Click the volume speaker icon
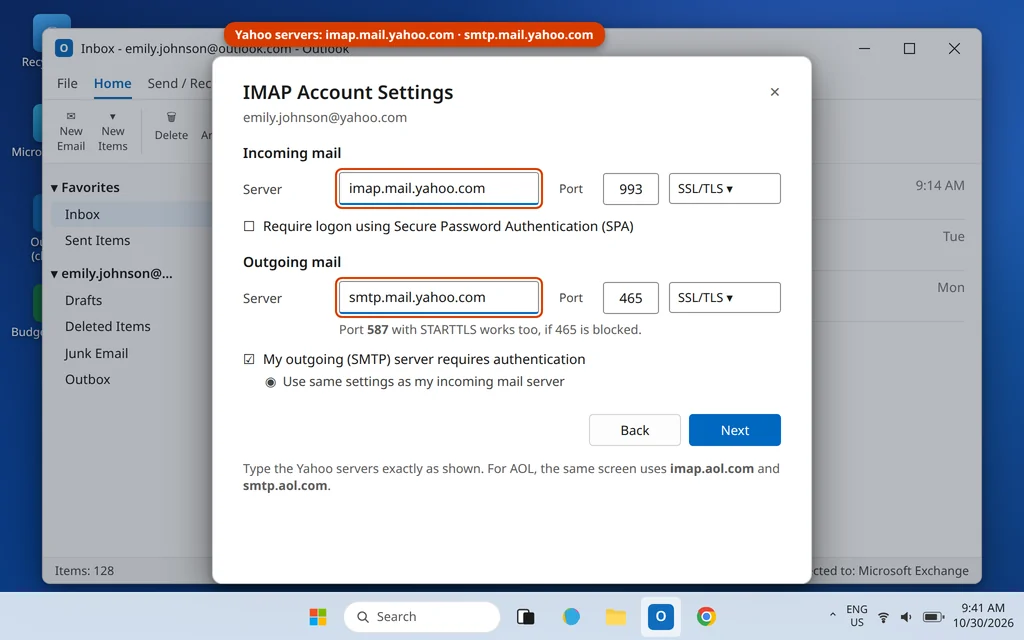This screenshot has height=640, width=1024. click(906, 617)
